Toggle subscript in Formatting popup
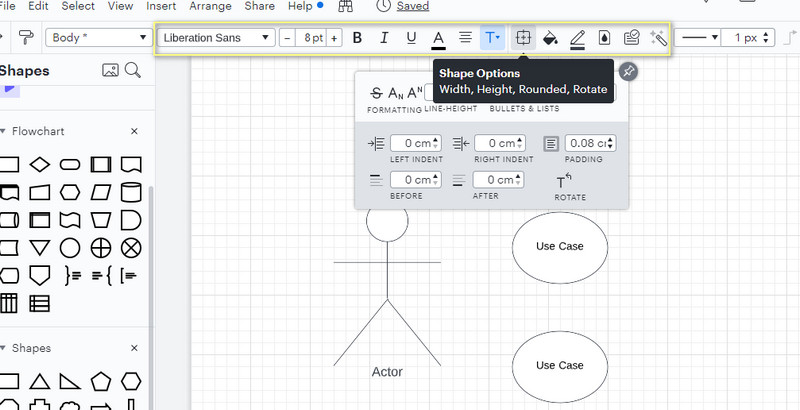 coord(396,93)
